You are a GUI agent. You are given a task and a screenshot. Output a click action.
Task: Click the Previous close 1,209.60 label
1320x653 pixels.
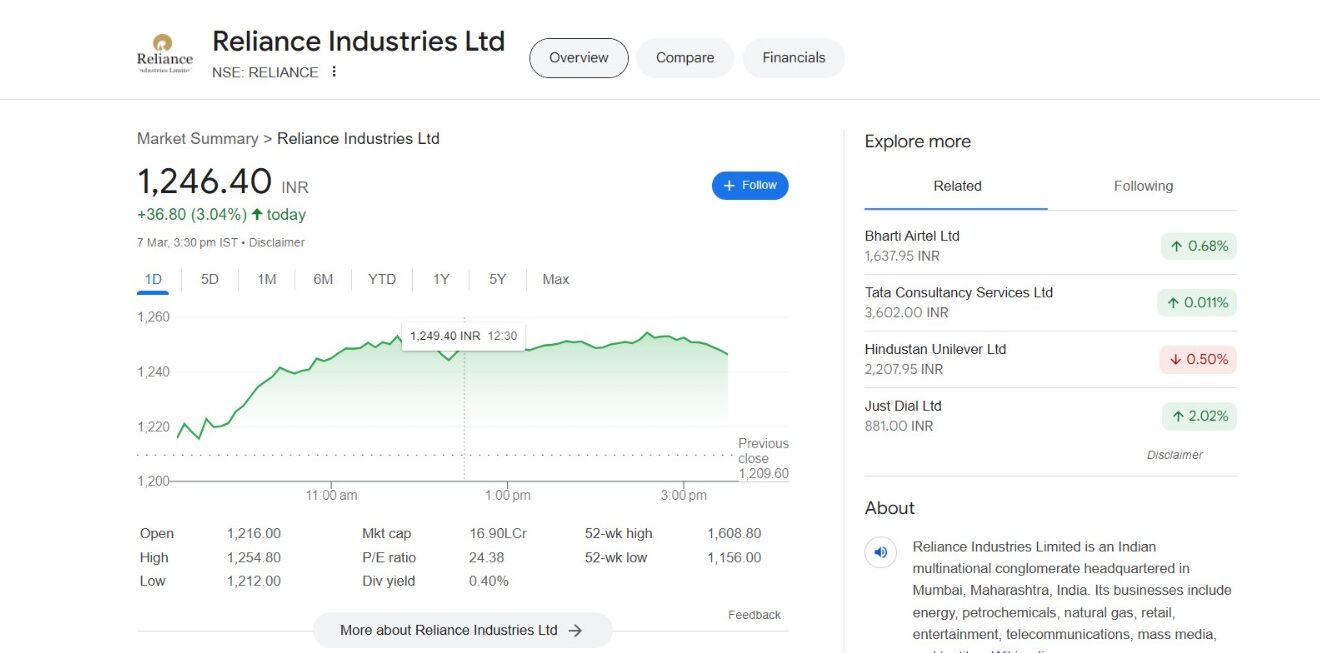(763, 459)
